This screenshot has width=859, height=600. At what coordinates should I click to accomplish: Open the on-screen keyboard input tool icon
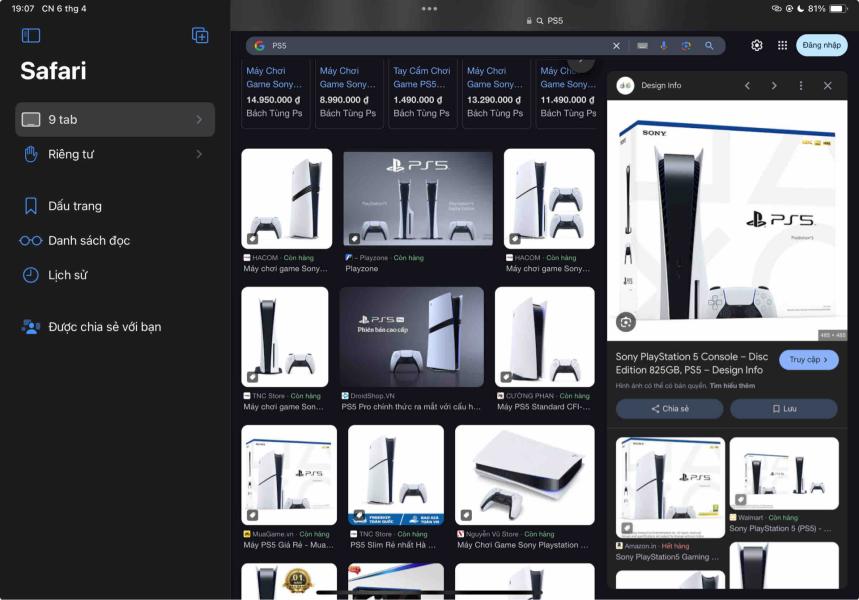(x=643, y=46)
